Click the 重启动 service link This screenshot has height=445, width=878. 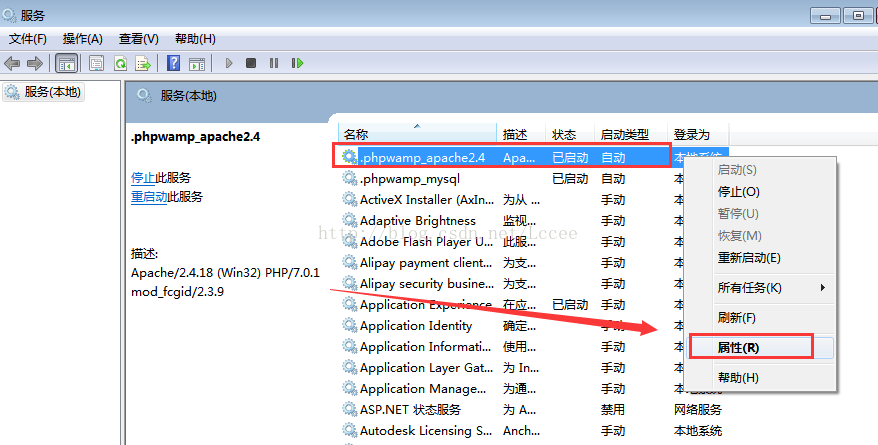(x=149, y=197)
